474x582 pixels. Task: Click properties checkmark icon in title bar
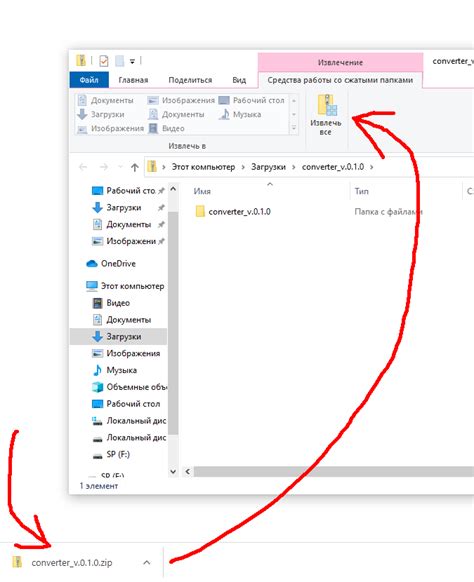coord(104,61)
